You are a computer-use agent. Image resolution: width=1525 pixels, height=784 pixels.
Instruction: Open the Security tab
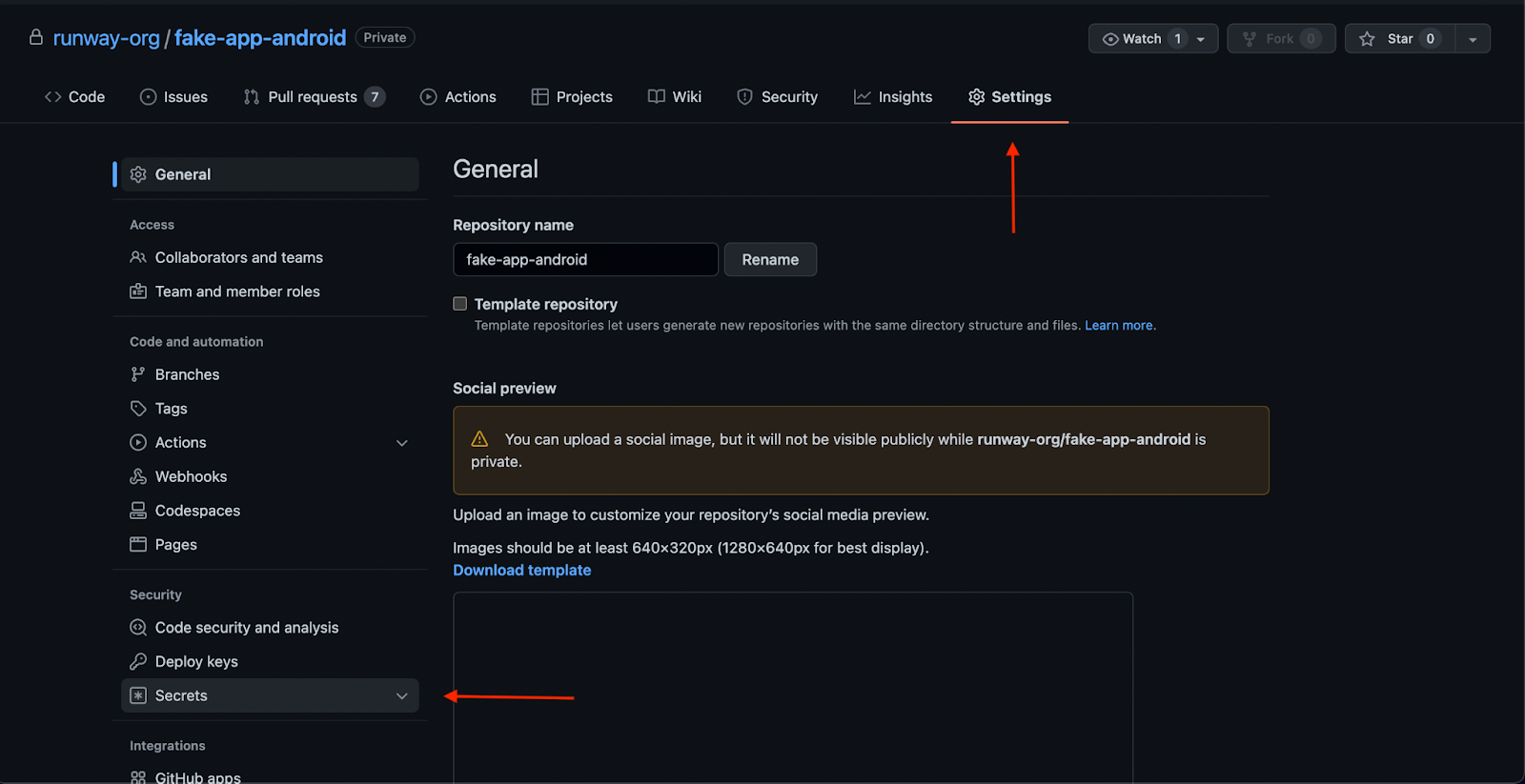click(x=778, y=96)
